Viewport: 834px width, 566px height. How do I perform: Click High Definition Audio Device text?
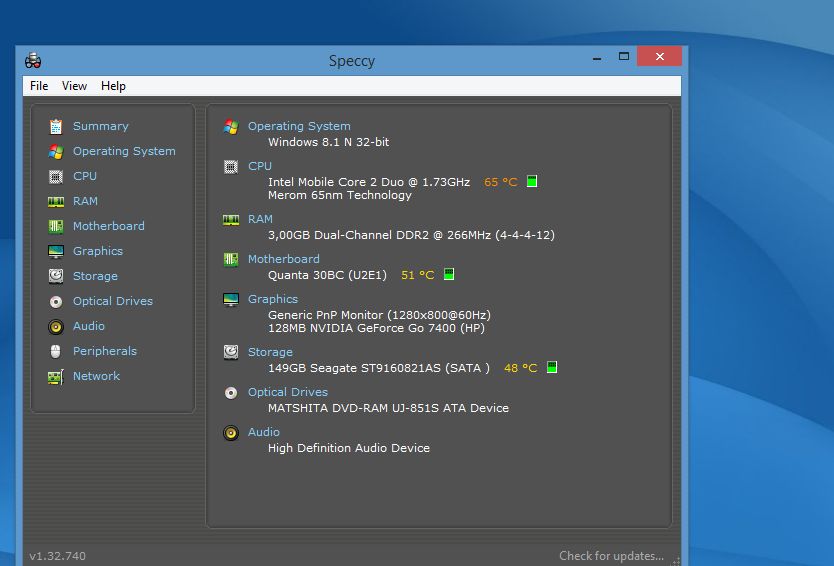[349, 448]
